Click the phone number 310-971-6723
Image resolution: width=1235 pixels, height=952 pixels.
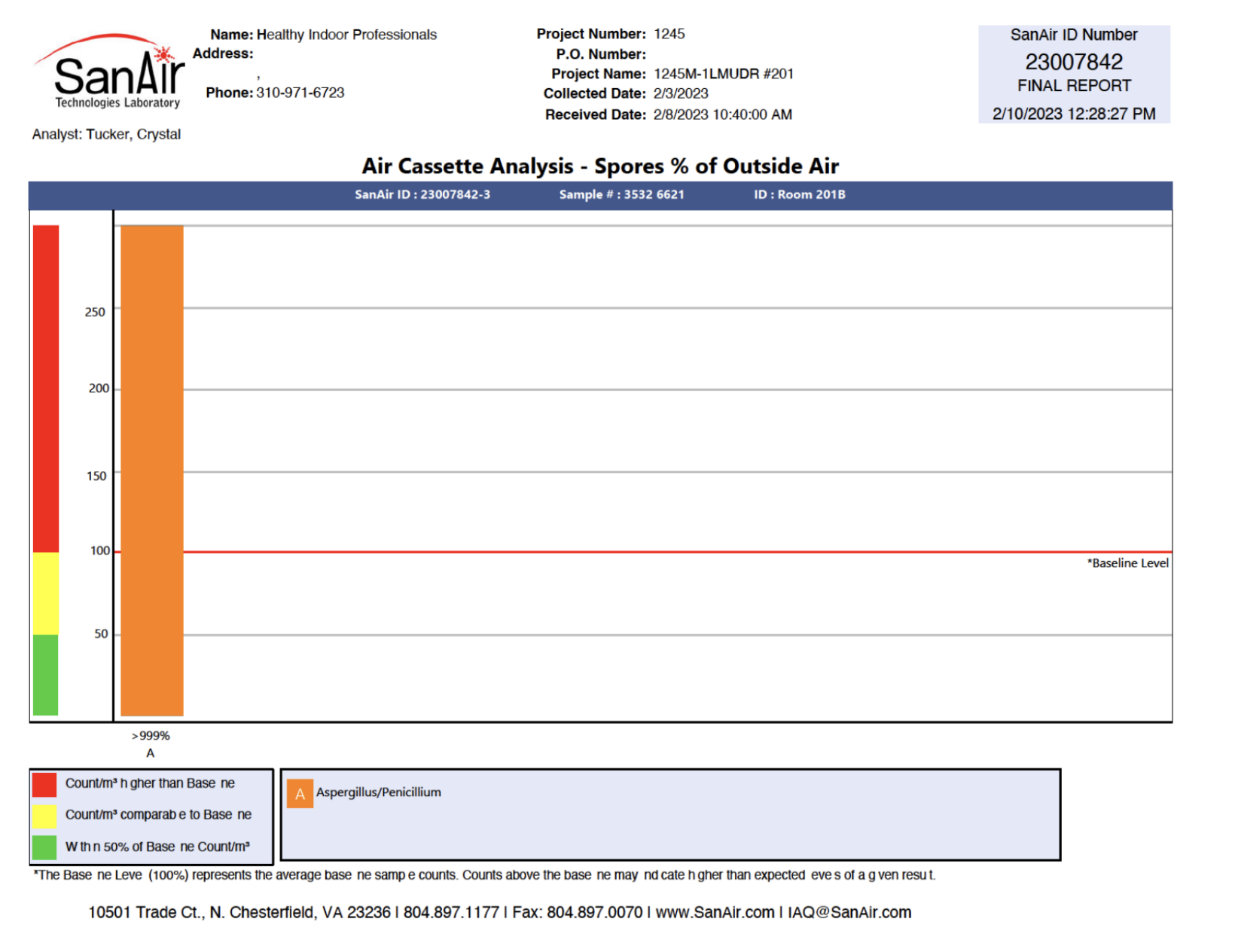coord(300,93)
